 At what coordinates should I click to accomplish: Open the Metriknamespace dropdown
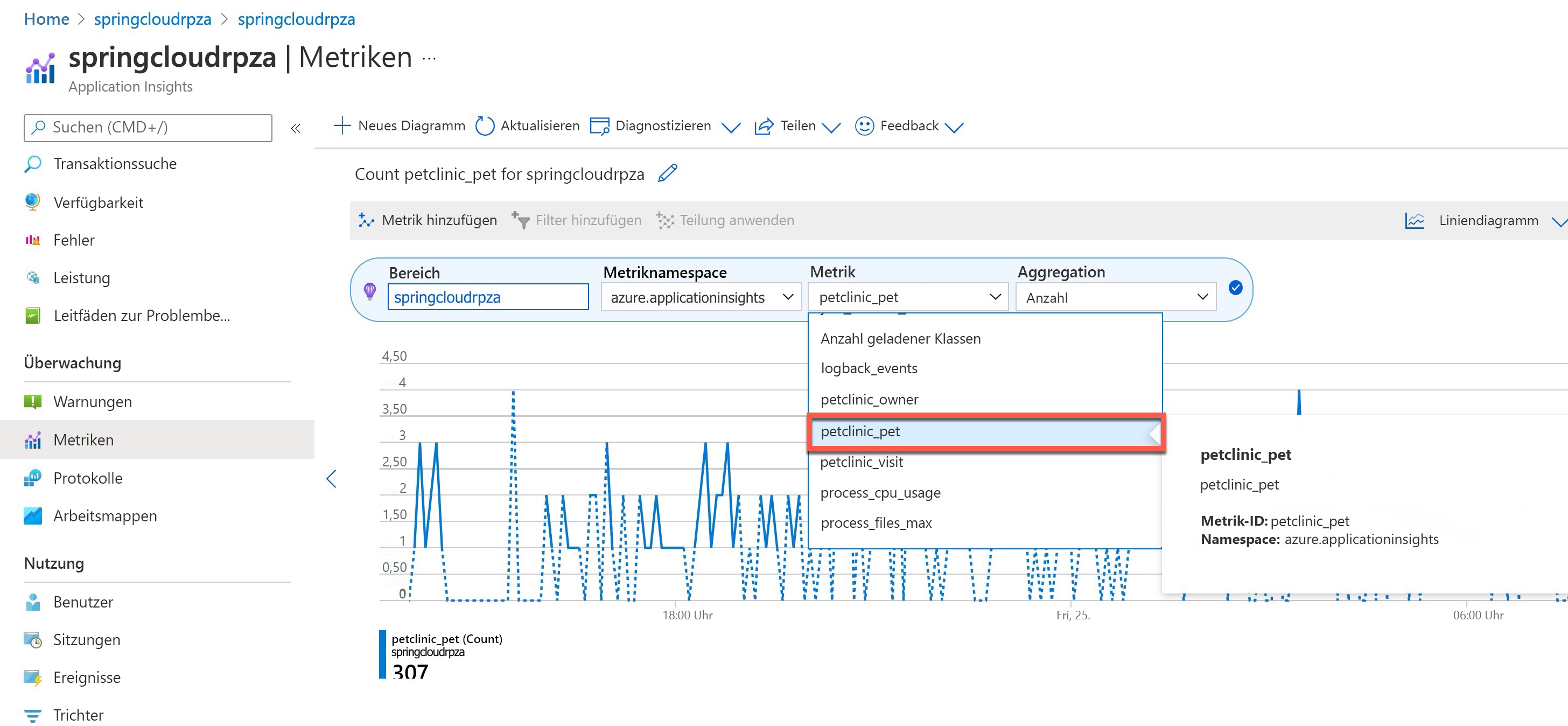[x=701, y=297]
